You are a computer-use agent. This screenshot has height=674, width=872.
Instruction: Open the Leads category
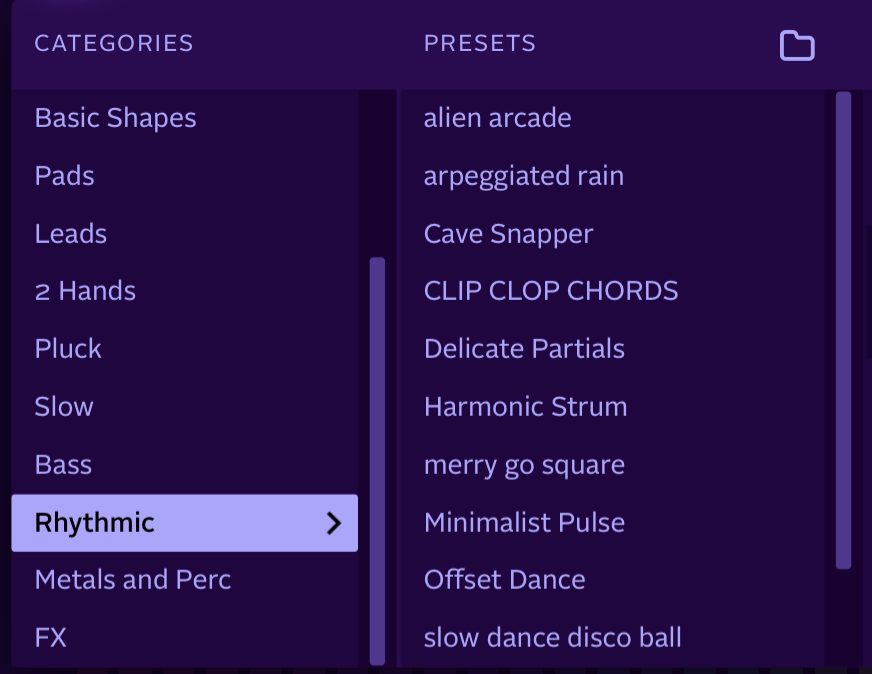(70, 234)
